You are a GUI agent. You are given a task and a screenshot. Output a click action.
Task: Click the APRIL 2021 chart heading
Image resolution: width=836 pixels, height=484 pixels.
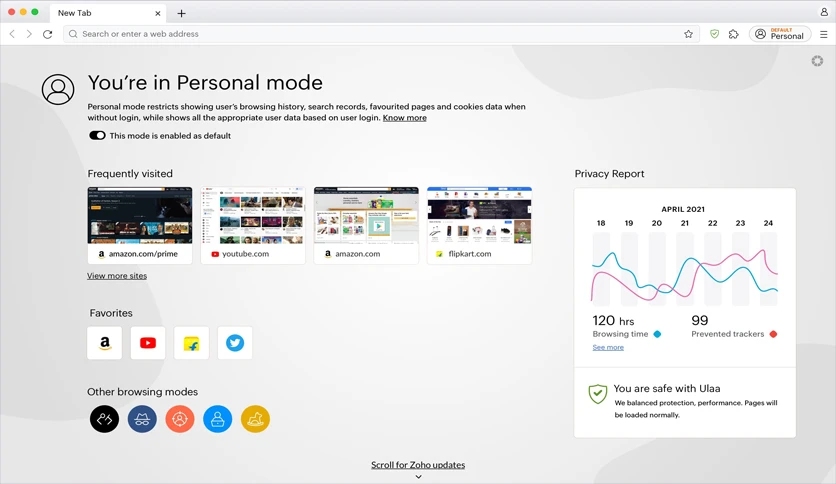683,209
